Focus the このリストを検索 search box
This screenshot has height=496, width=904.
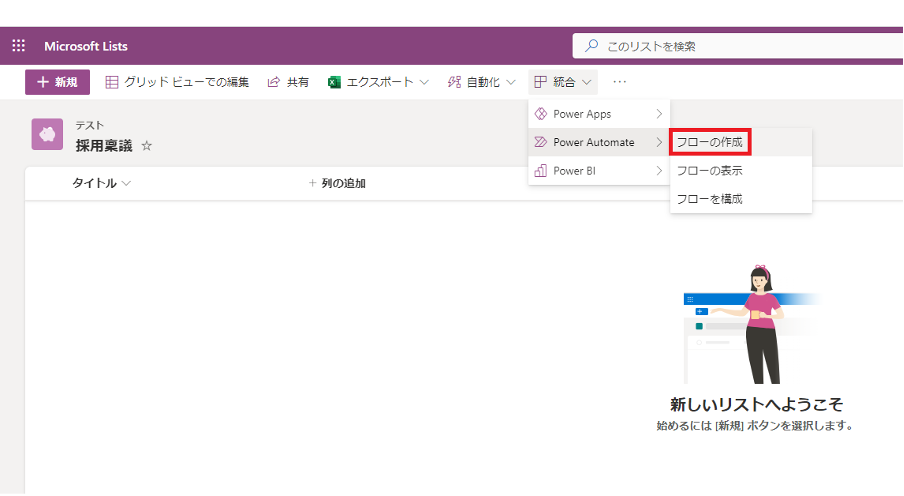[x=738, y=46]
